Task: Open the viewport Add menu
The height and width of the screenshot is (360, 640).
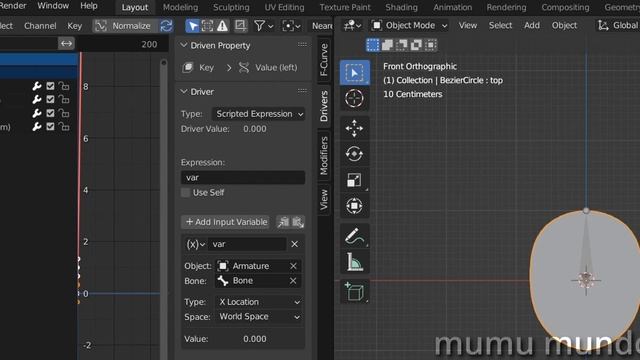Action: tap(532, 25)
